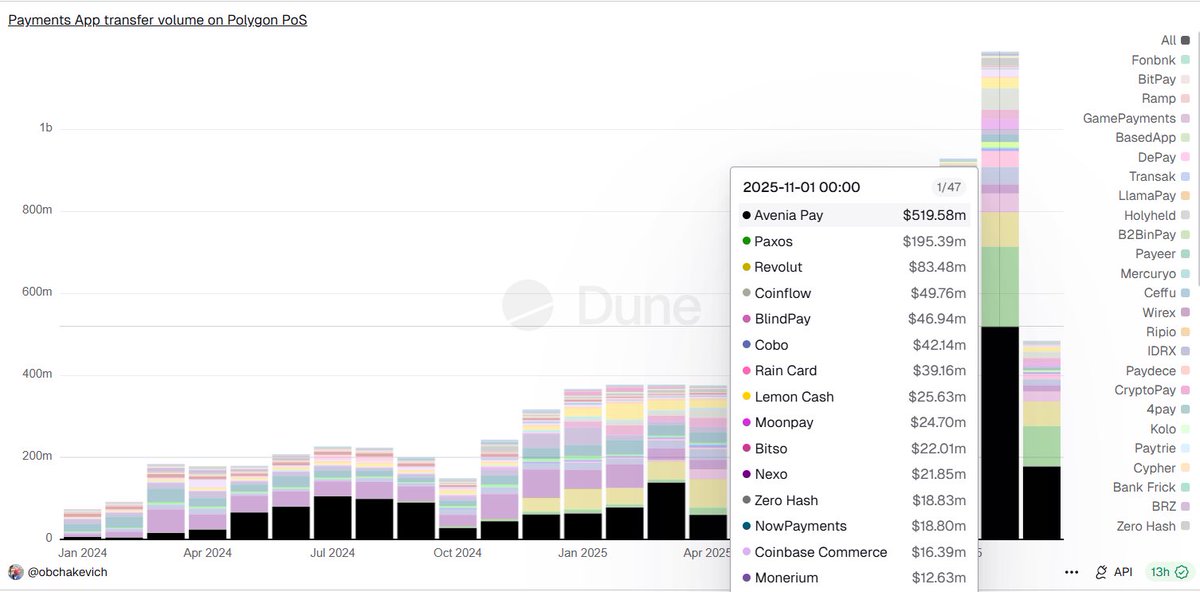Click the Jan 2024 x-axis label

point(82,552)
